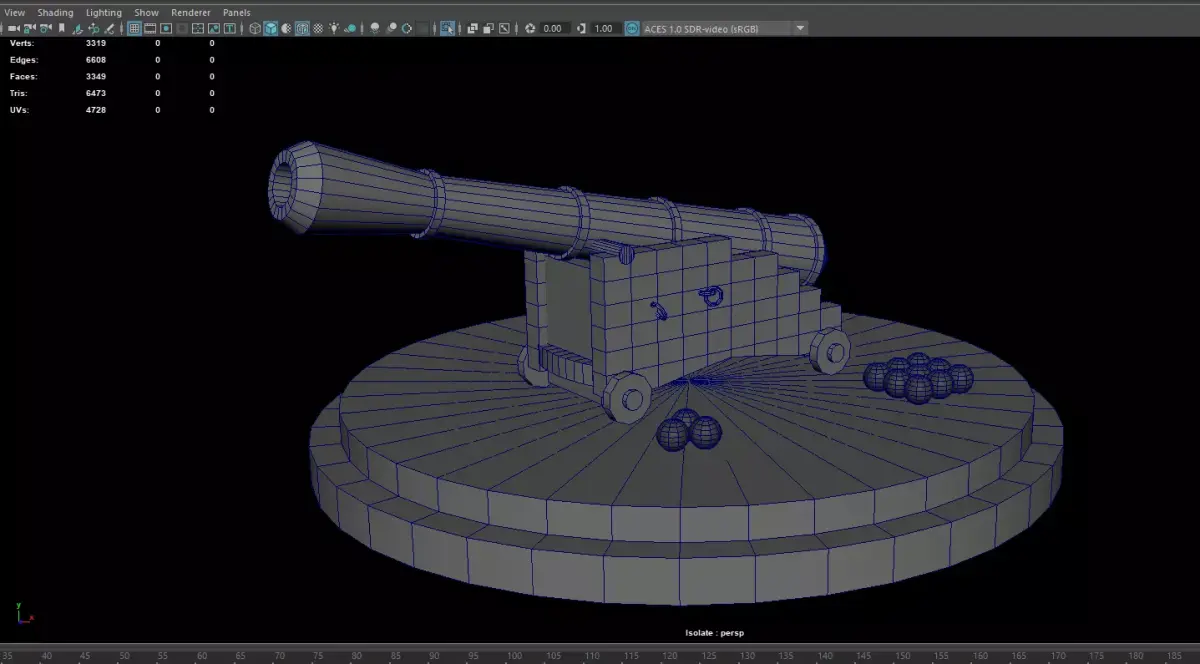The width and height of the screenshot is (1200, 664).
Task: Open the Lighting panel menu
Action: tap(104, 12)
